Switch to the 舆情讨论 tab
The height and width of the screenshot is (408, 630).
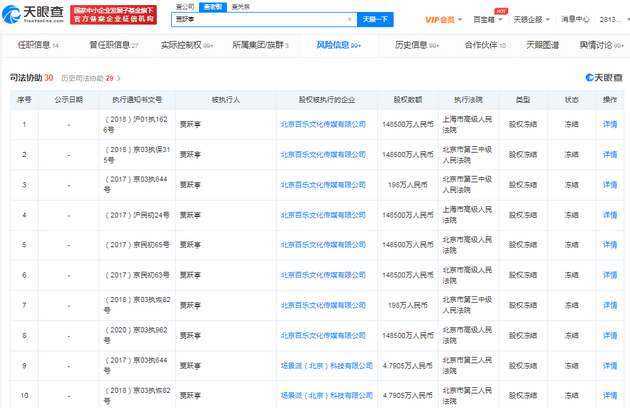pos(601,45)
